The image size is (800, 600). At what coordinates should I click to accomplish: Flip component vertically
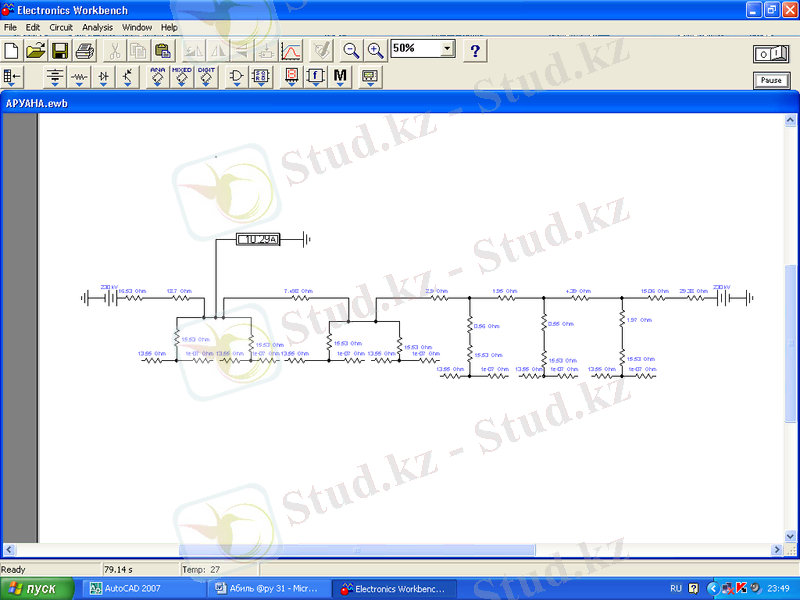pos(242,51)
